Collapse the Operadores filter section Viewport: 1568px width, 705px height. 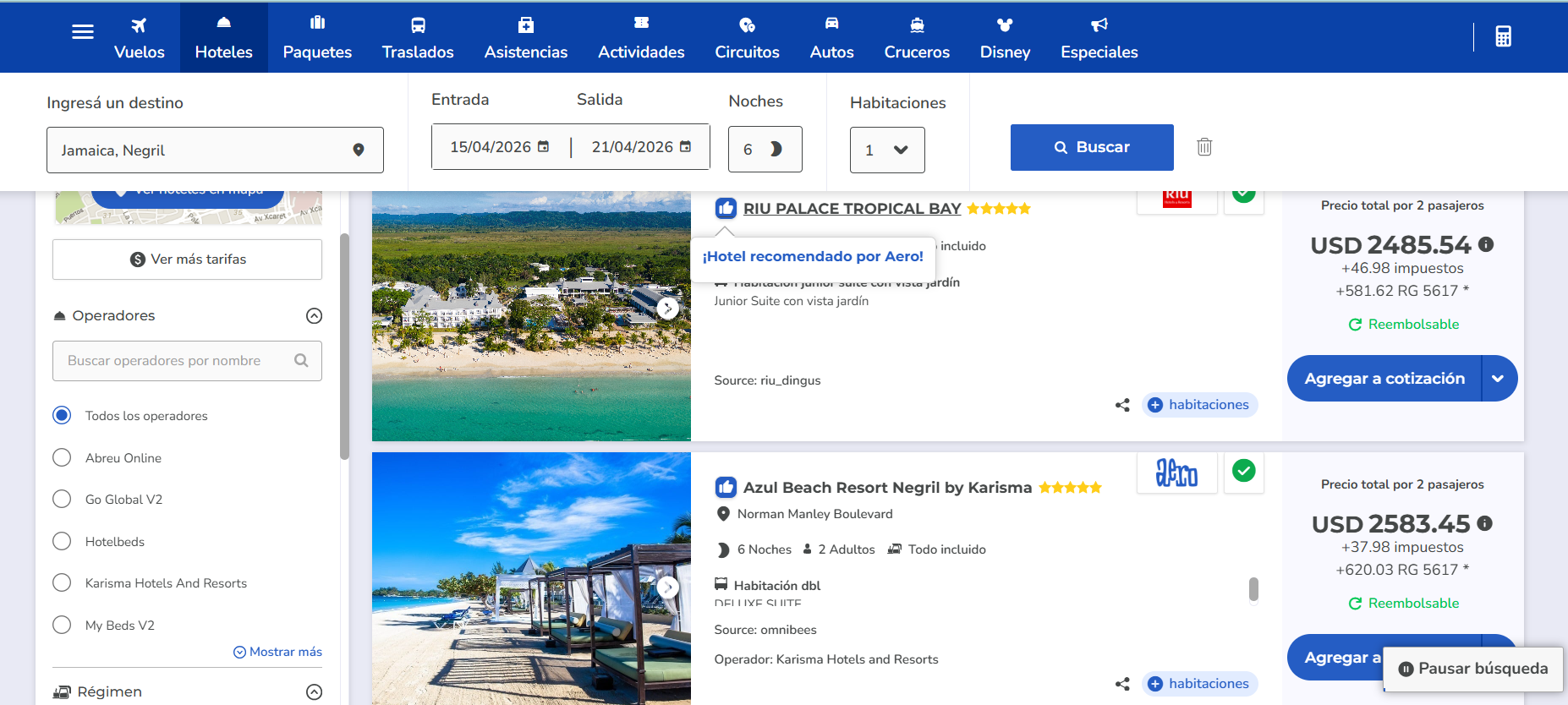pyautogui.click(x=314, y=316)
